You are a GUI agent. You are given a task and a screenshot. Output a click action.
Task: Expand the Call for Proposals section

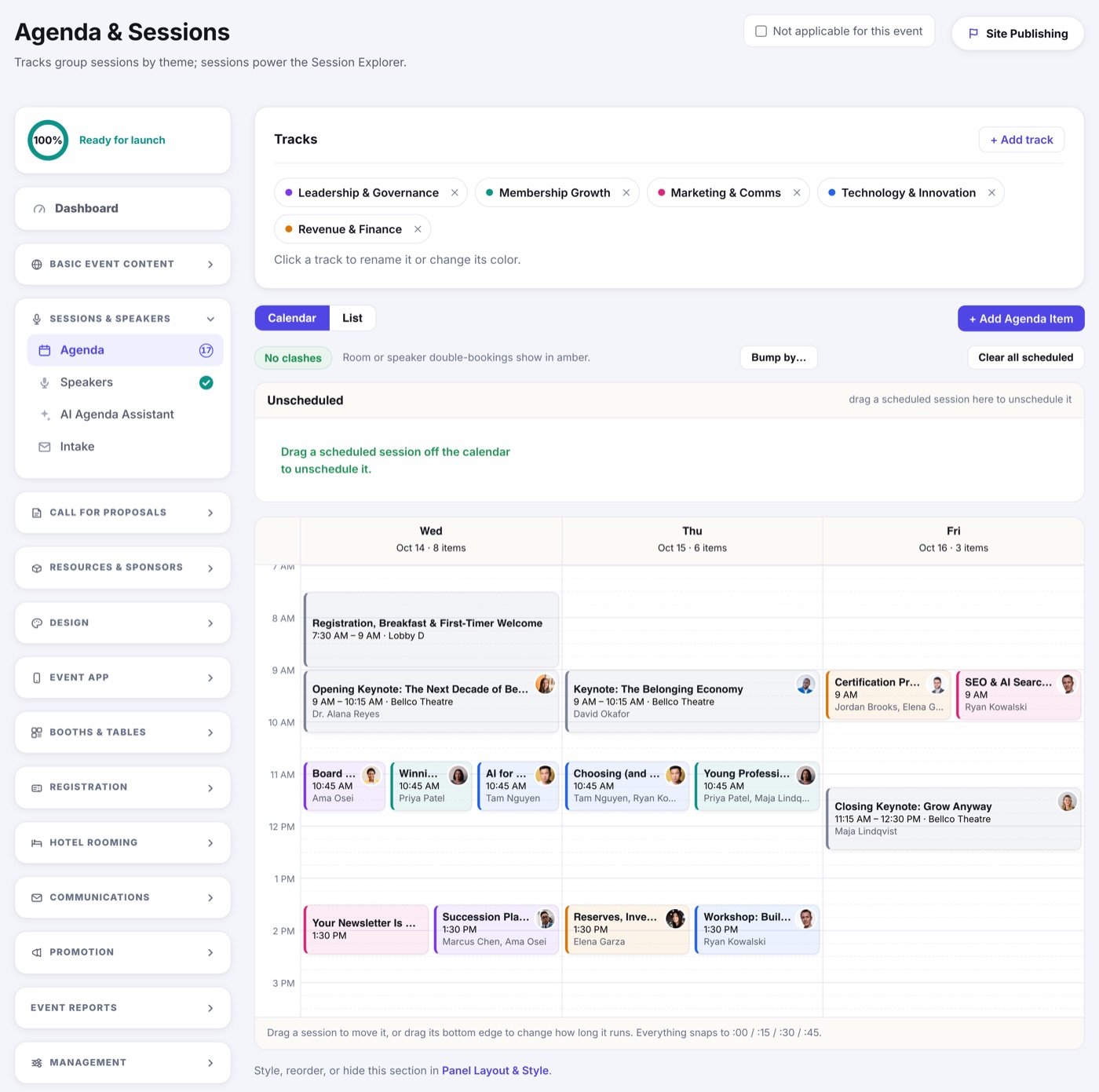pos(210,513)
